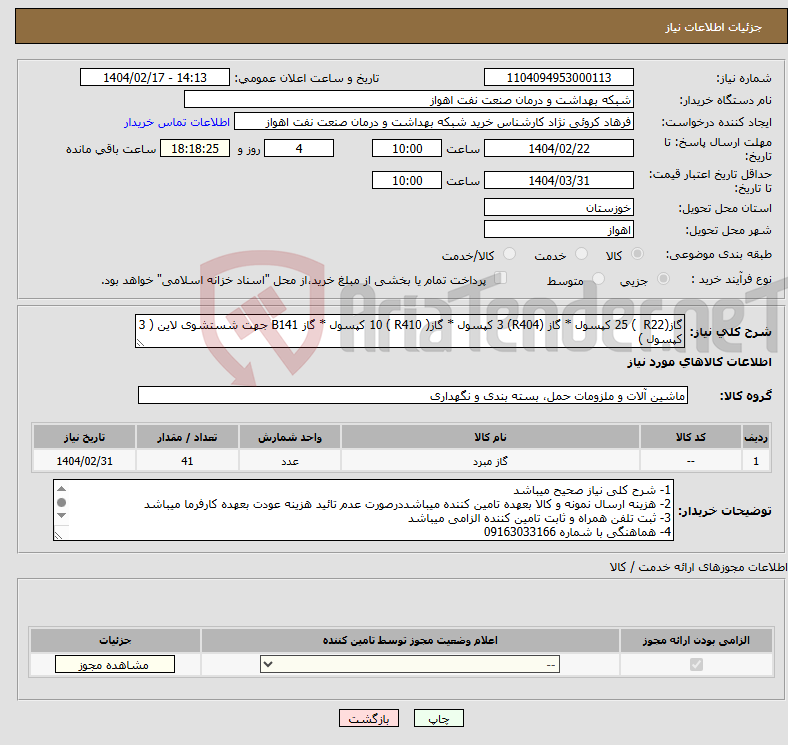Click scroll up arrow in buyer notes
The image size is (788, 745).
pos(61,489)
